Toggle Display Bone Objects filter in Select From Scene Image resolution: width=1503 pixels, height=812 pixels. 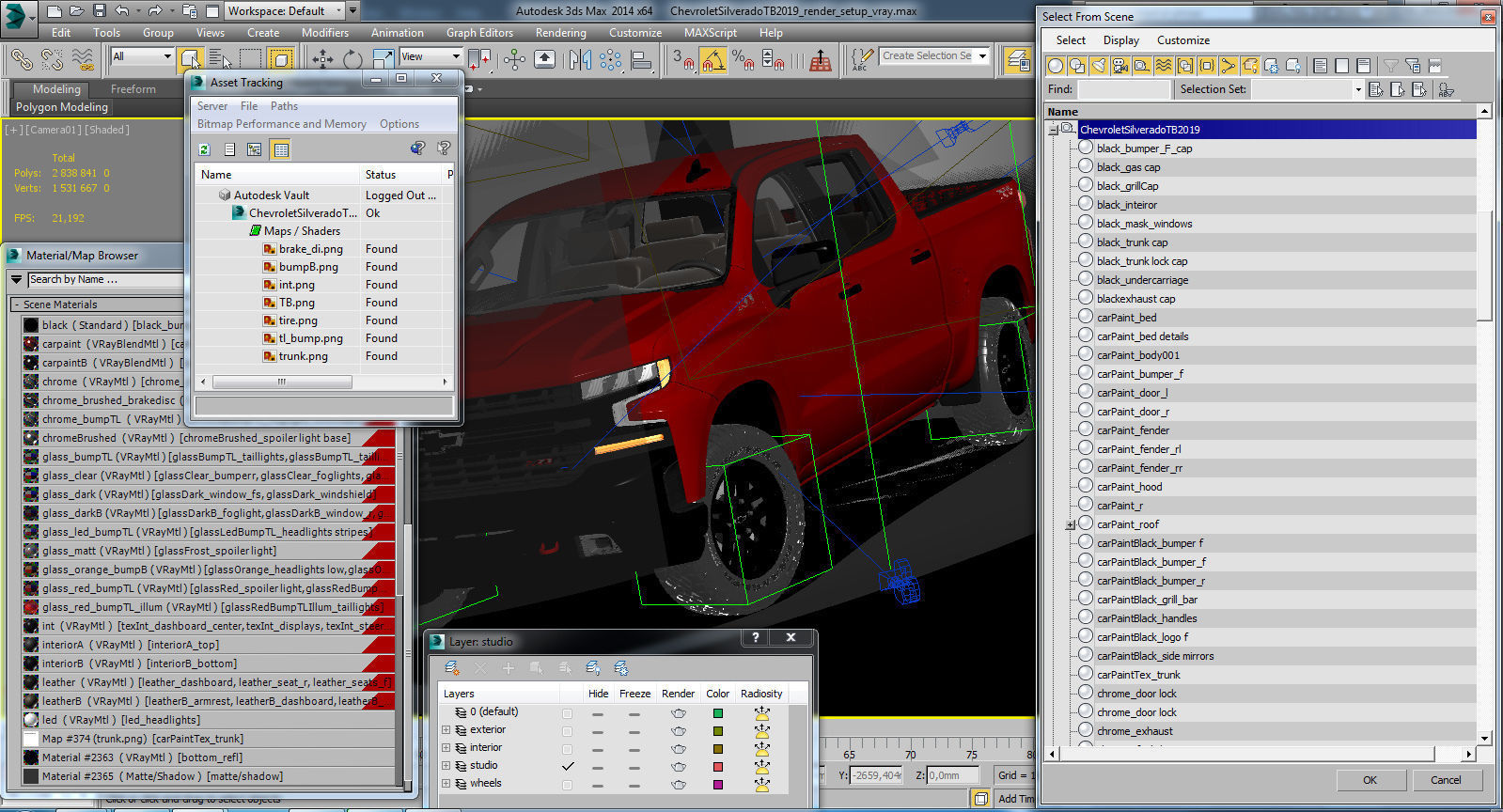1228,66
